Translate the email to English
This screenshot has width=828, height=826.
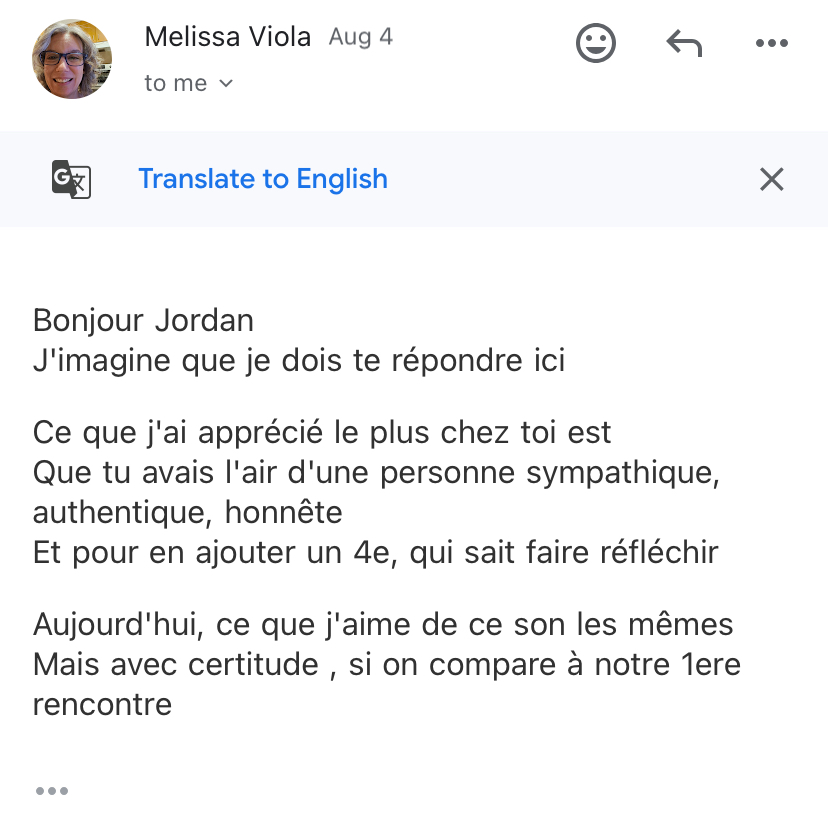click(x=263, y=179)
